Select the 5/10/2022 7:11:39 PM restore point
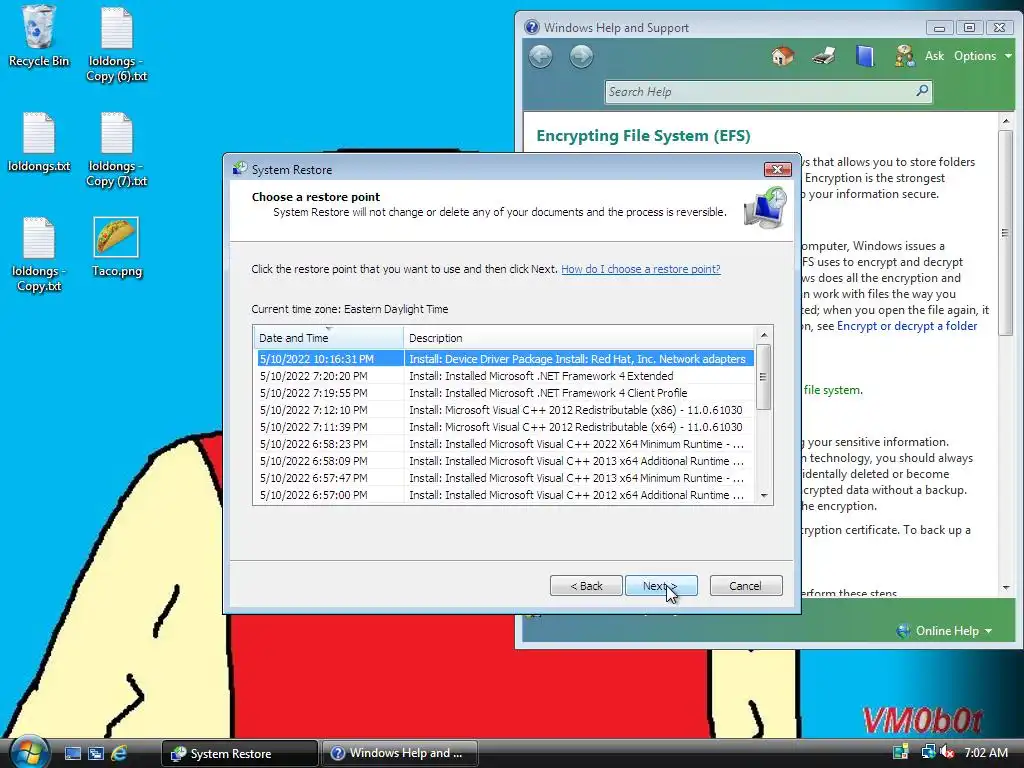The height and width of the screenshot is (768, 1024). 505,426
